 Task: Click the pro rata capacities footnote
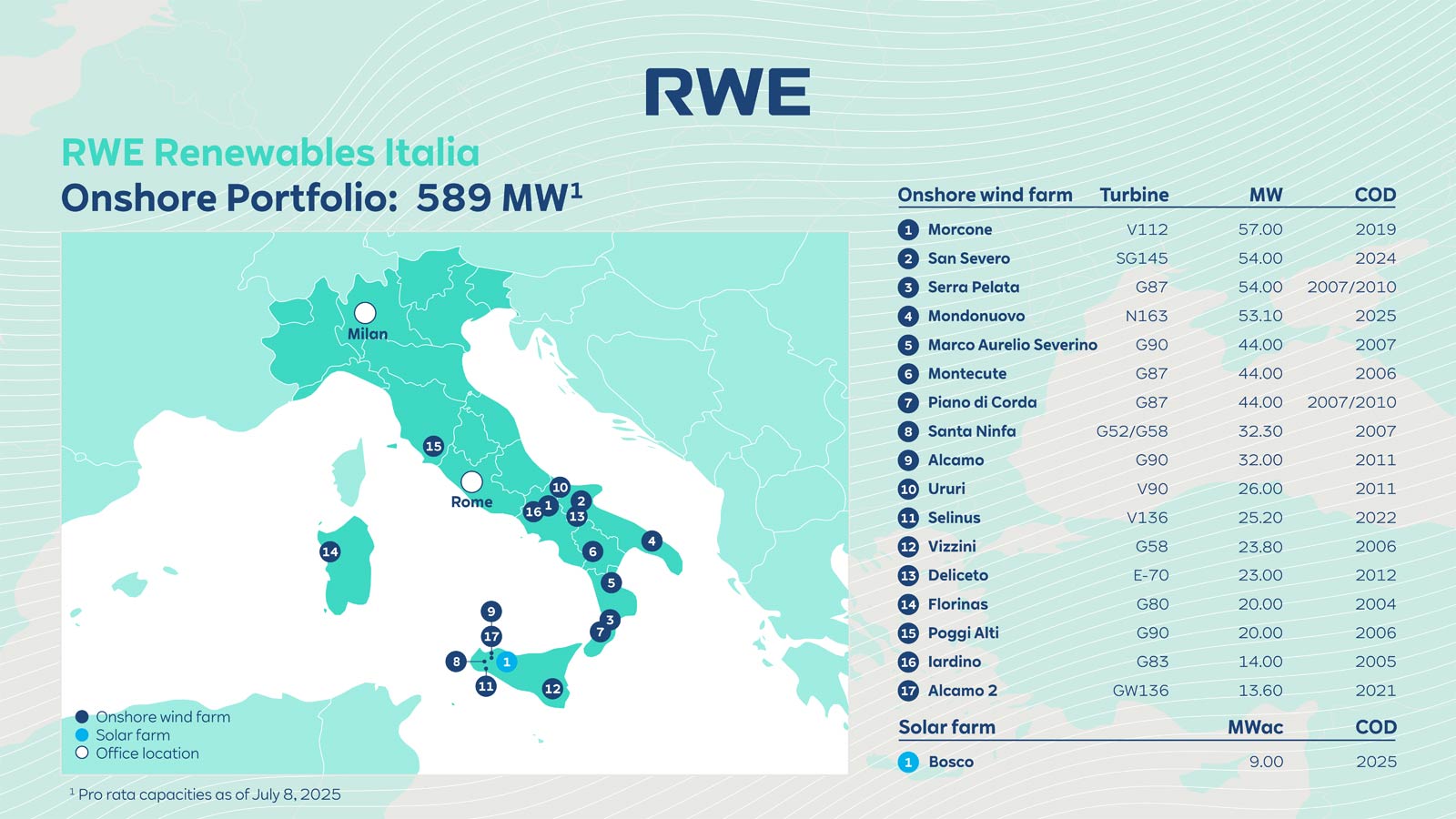pos(204,794)
